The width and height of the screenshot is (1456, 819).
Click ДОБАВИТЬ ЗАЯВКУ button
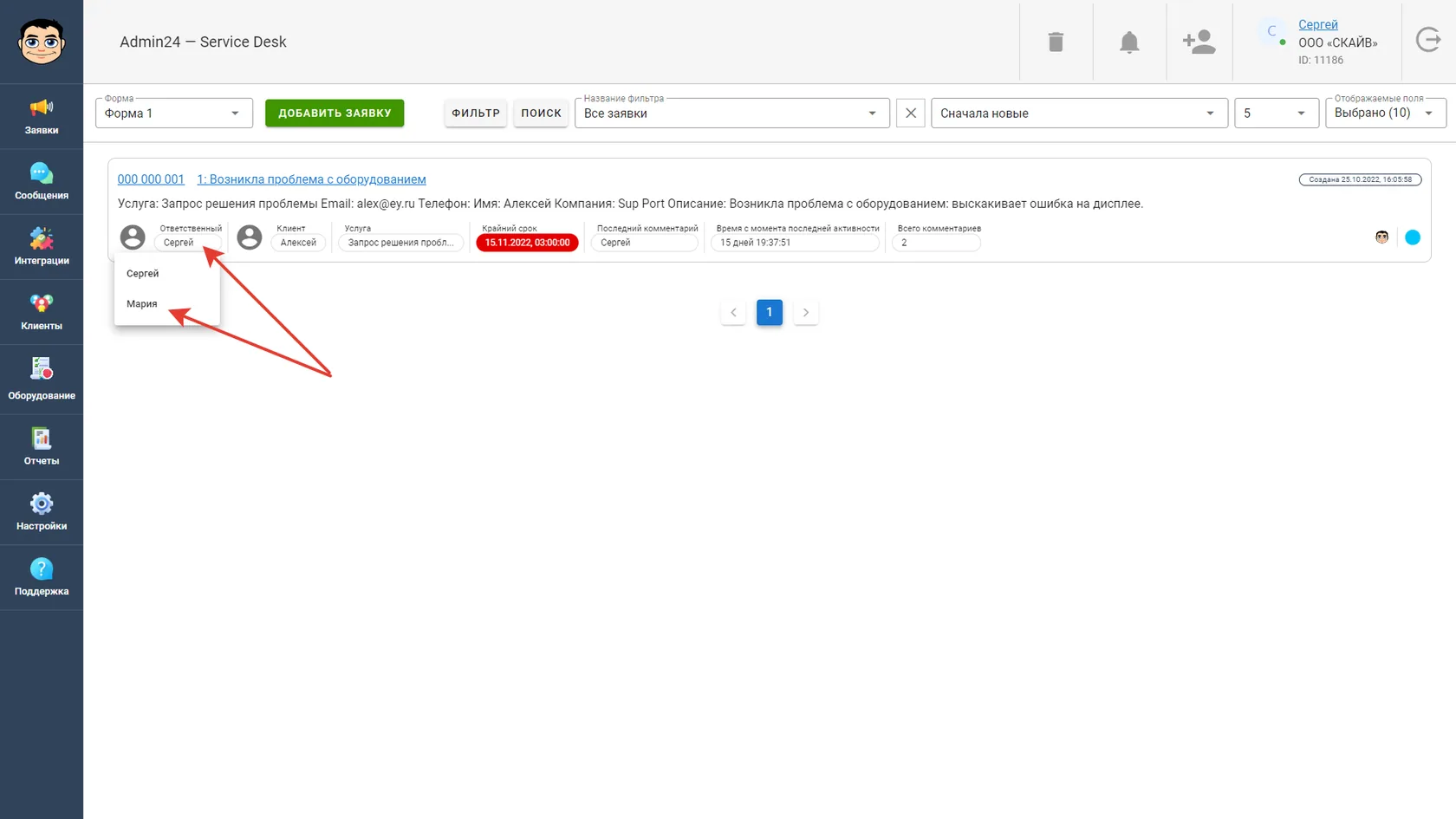click(335, 113)
